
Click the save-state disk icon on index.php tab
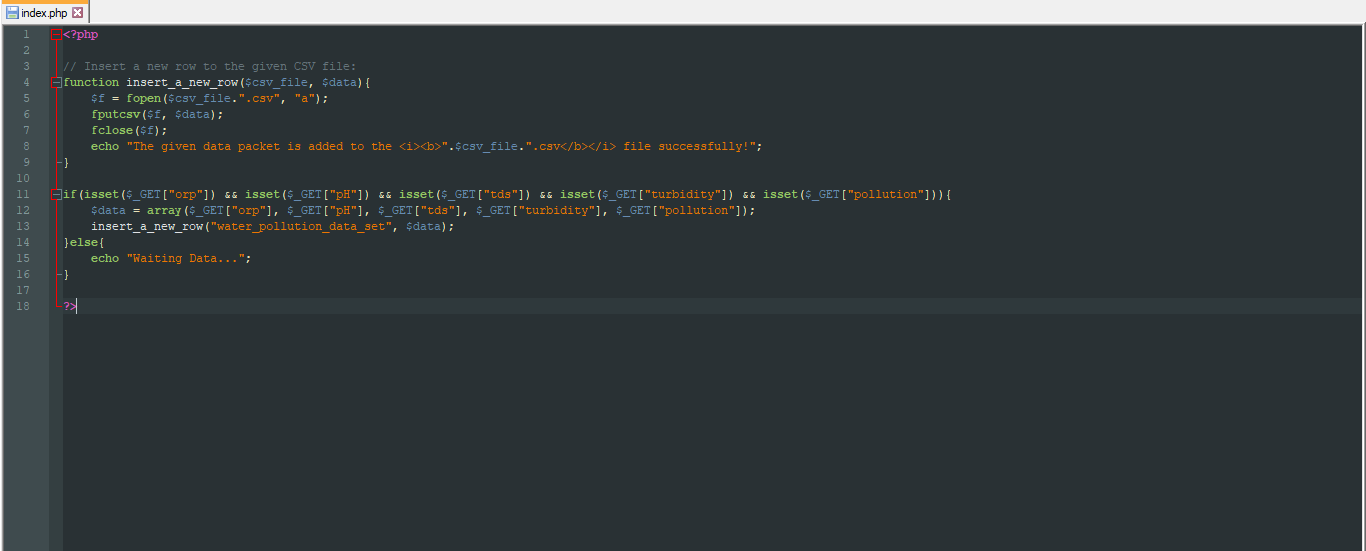12,12
